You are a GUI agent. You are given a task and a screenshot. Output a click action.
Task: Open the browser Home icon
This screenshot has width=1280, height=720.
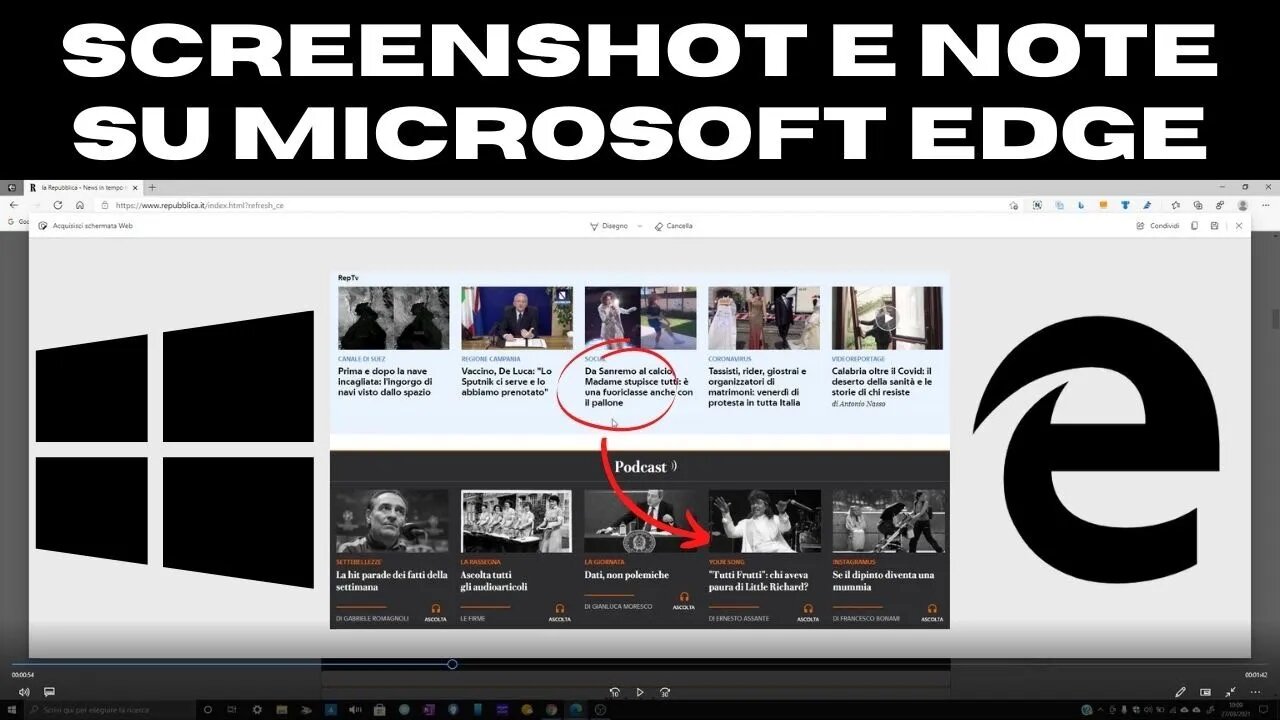pos(80,205)
